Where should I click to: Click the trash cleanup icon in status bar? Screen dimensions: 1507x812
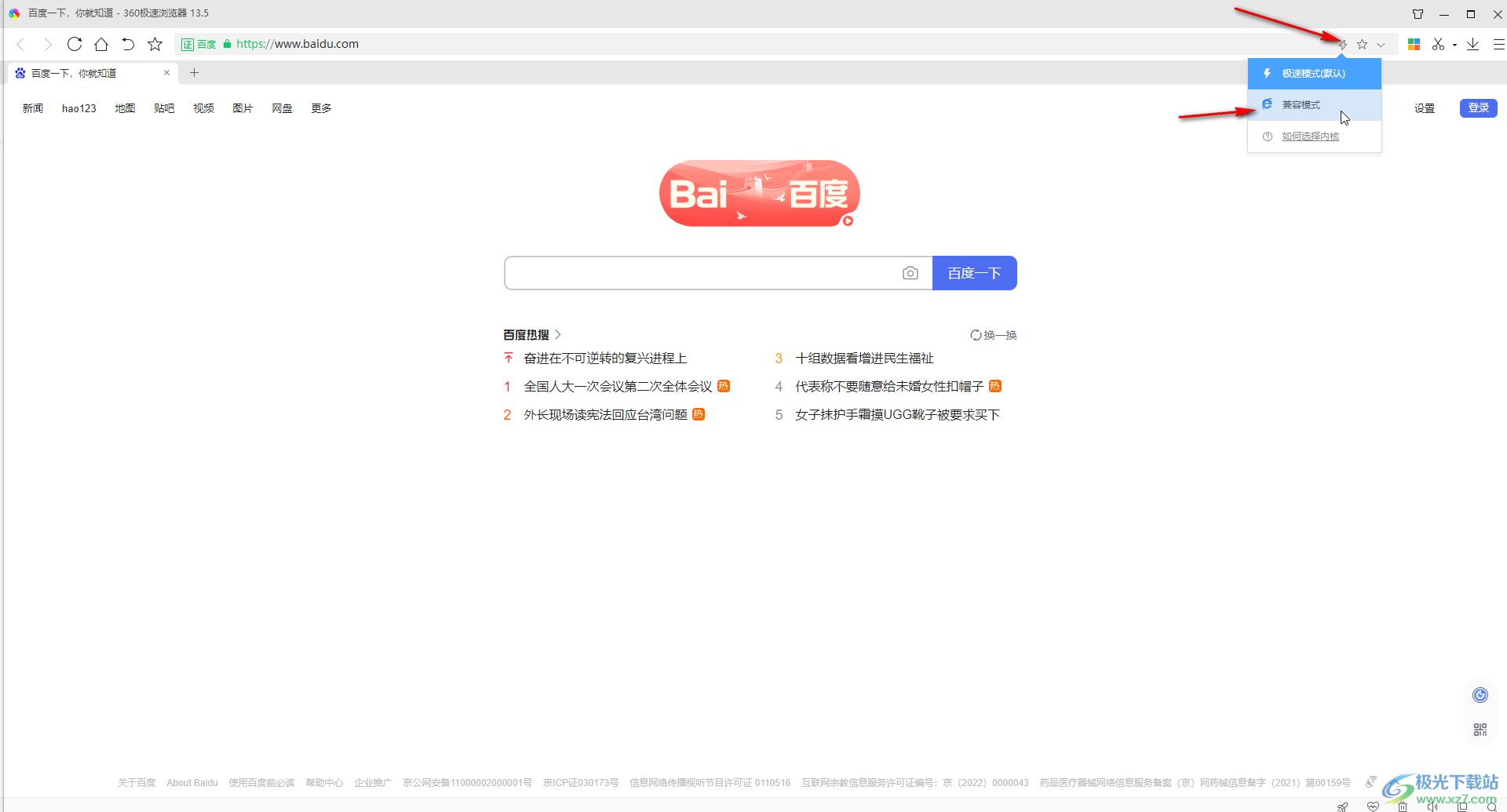[1403, 807]
